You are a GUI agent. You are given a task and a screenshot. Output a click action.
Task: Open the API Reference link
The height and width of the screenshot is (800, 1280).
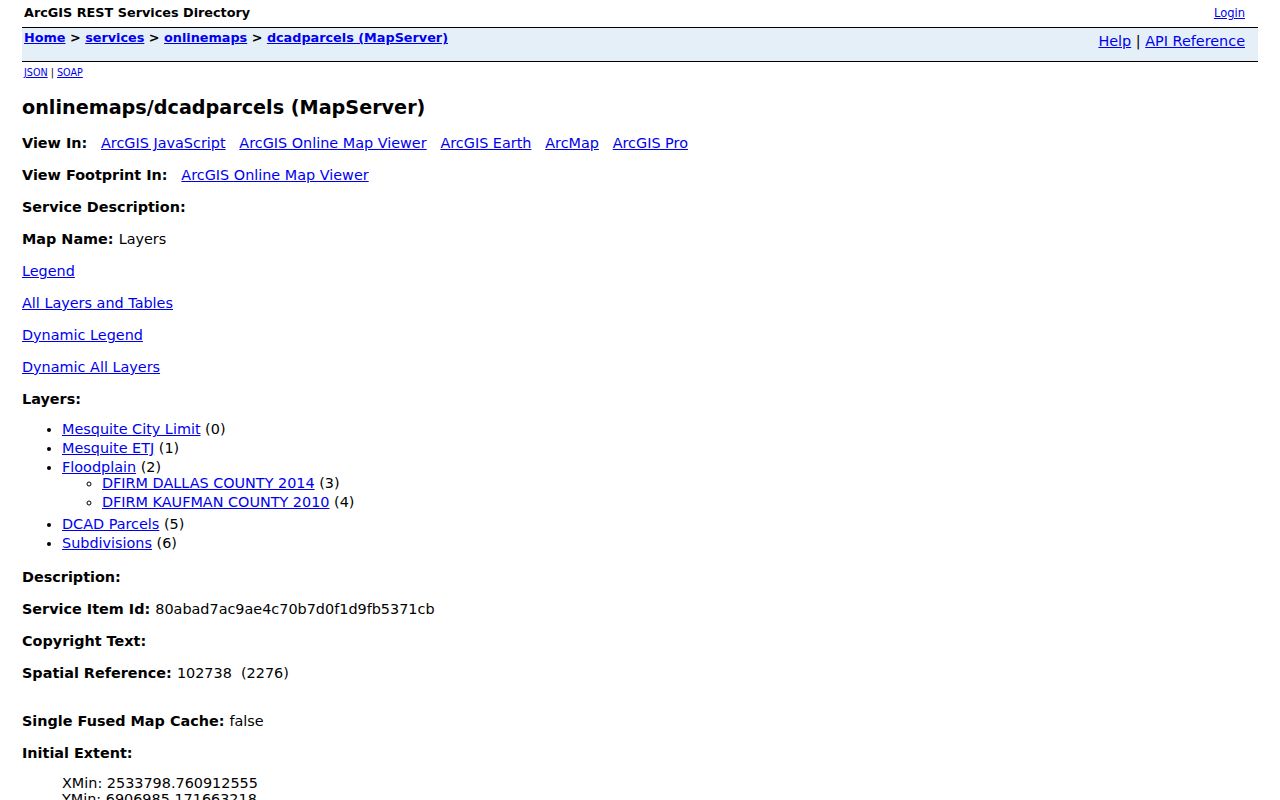[1195, 41]
